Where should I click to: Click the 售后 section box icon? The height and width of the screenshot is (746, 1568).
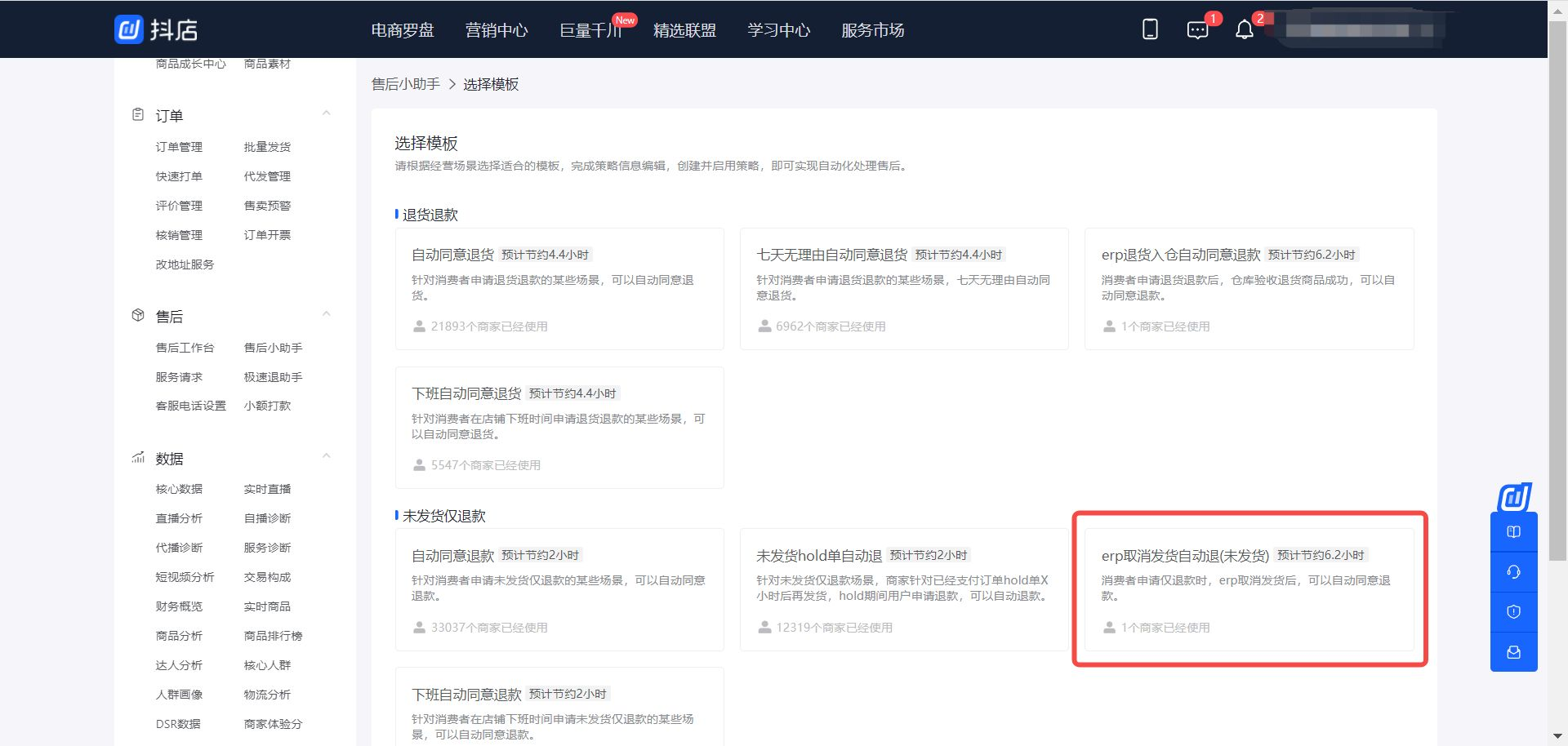138,316
